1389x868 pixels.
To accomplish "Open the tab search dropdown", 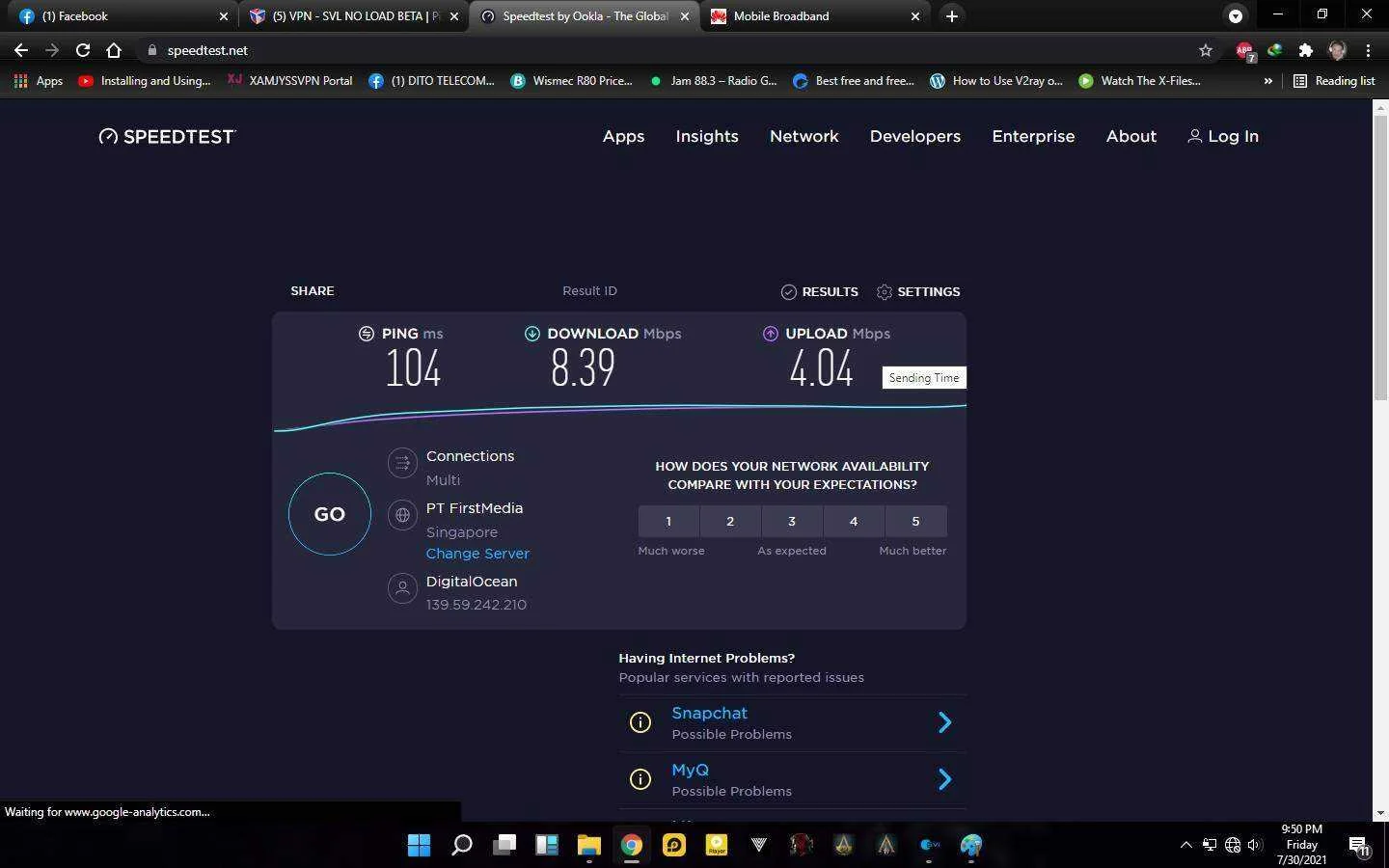I will coord(1235,15).
